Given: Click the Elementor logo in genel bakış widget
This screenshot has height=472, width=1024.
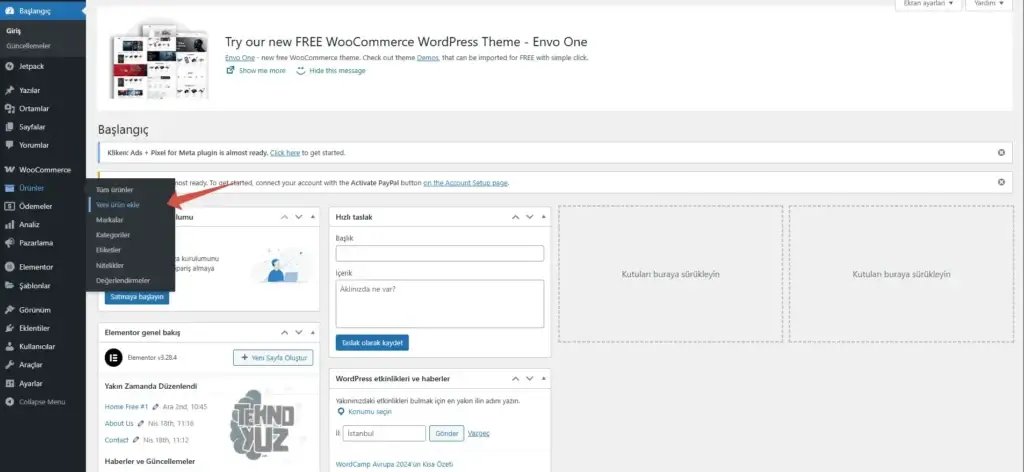Looking at the screenshot, I should 114,357.
